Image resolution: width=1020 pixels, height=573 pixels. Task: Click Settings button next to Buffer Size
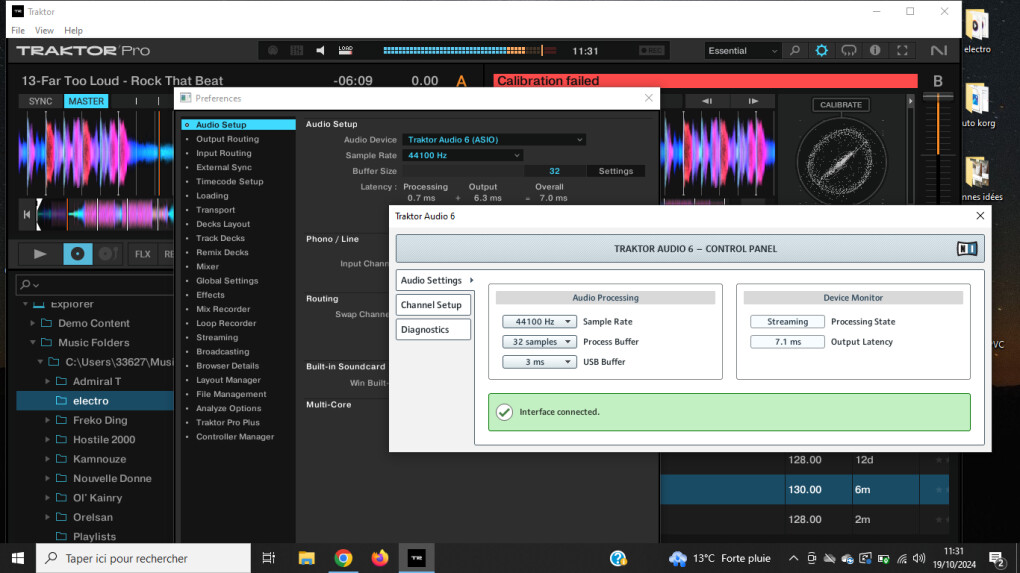[615, 171]
